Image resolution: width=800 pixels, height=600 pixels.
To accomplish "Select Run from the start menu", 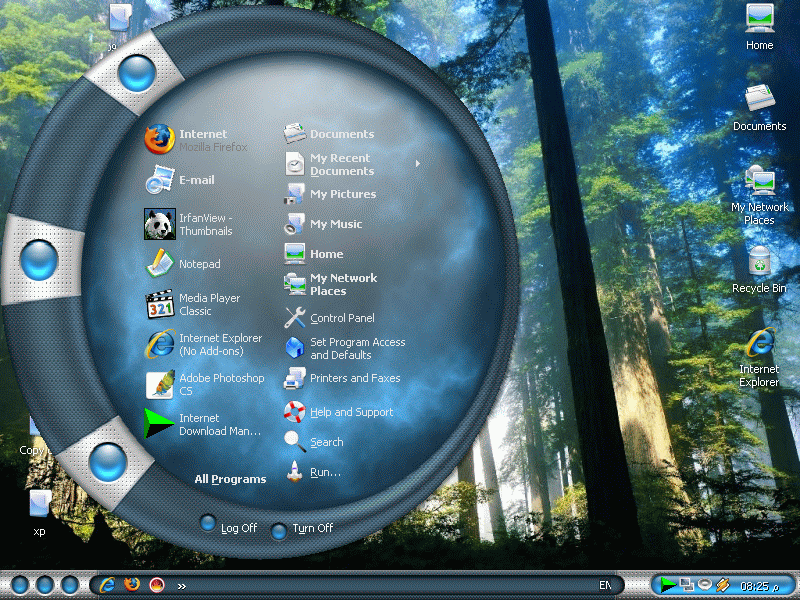I will click(327, 471).
